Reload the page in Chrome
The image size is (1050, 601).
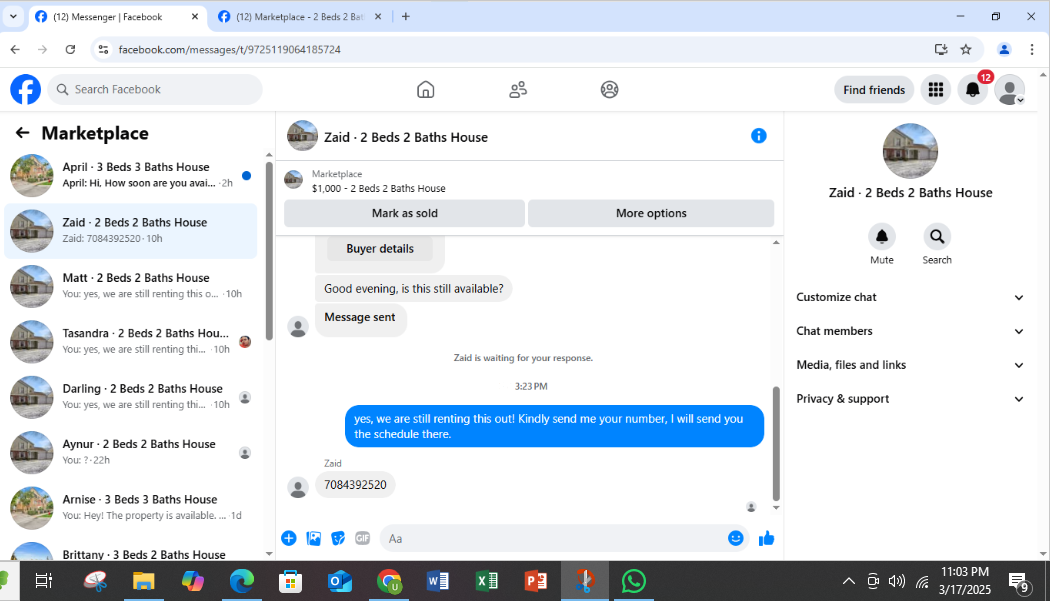(70, 50)
